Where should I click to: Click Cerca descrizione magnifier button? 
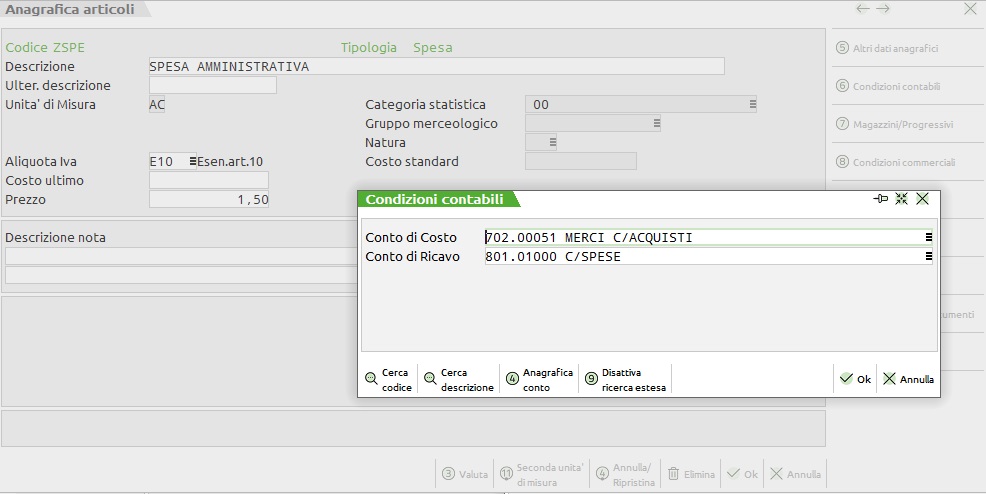458,379
